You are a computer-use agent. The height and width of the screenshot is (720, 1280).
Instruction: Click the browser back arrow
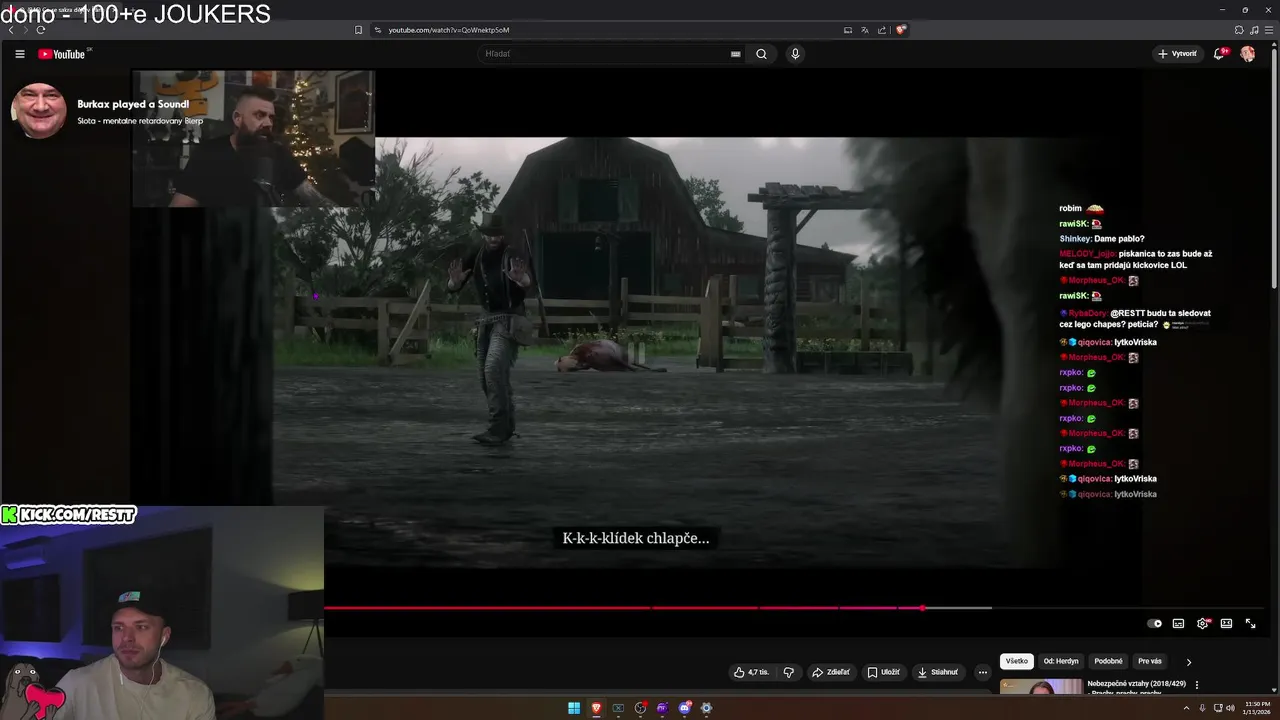(x=11, y=30)
